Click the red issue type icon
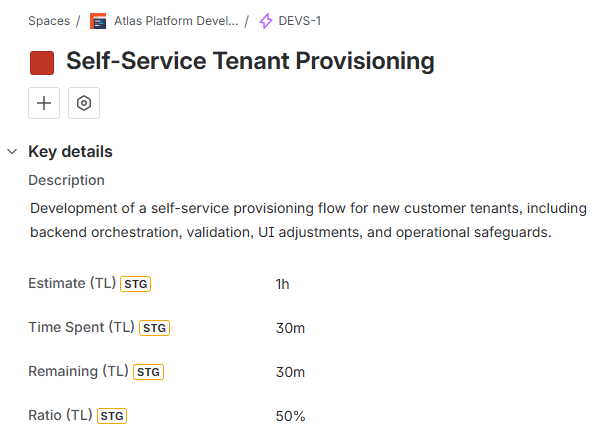Screen dimensions: 600x440 (42, 62)
